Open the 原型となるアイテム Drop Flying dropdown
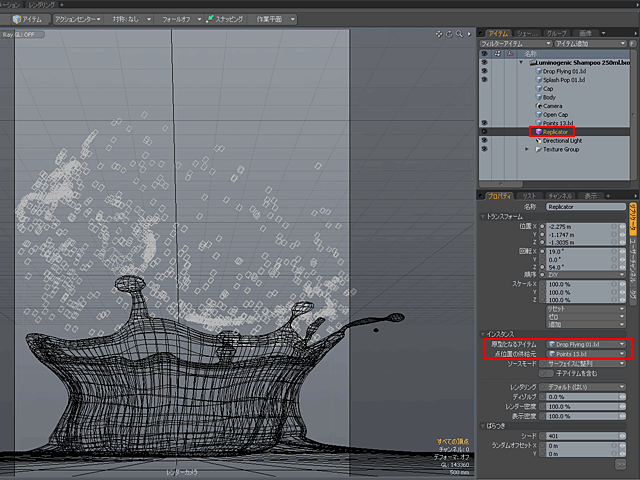The height and width of the screenshot is (480, 640). click(586, 344)
